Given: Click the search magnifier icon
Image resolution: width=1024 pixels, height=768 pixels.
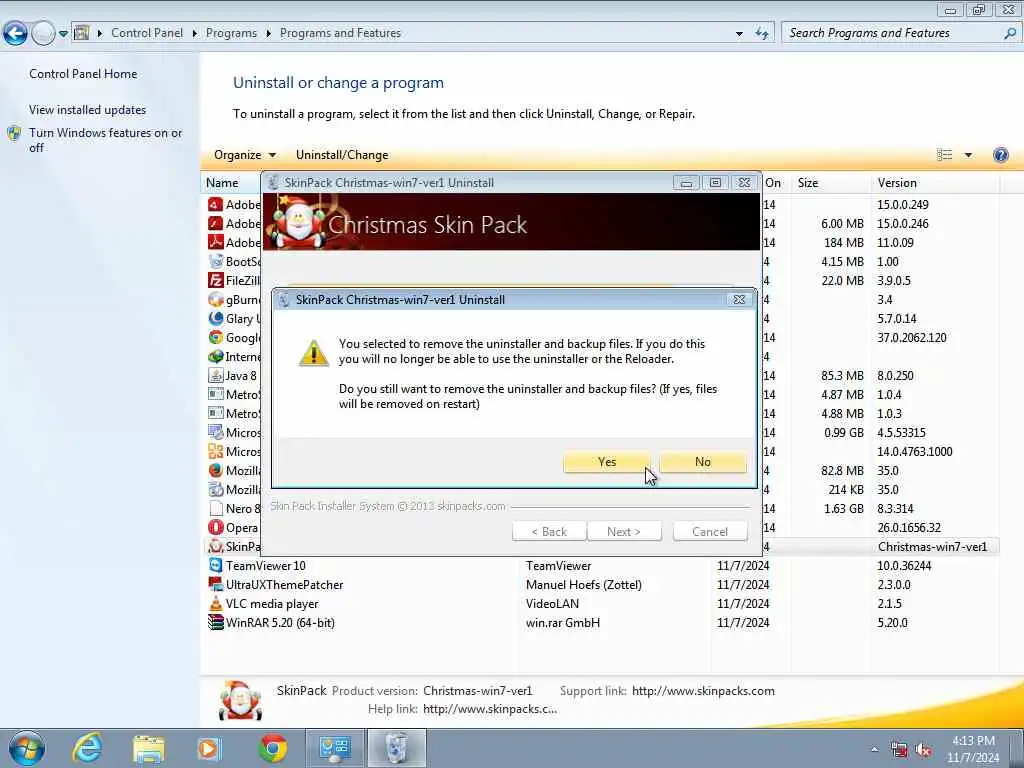Looking at the screenshot, I should [x=1010, y=33].
